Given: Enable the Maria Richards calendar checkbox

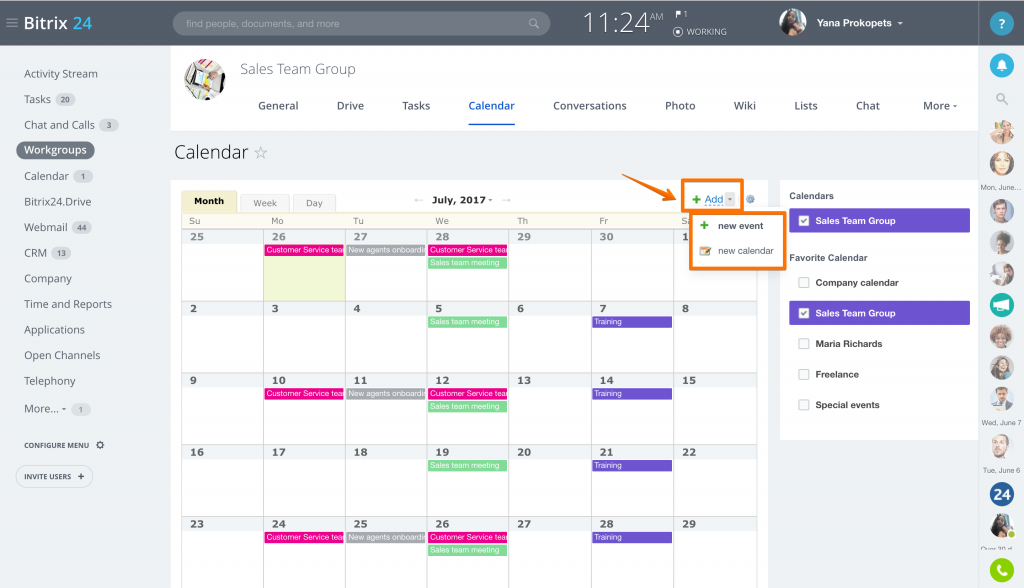Looking at the screenshot, I should (x=804, y=344).
